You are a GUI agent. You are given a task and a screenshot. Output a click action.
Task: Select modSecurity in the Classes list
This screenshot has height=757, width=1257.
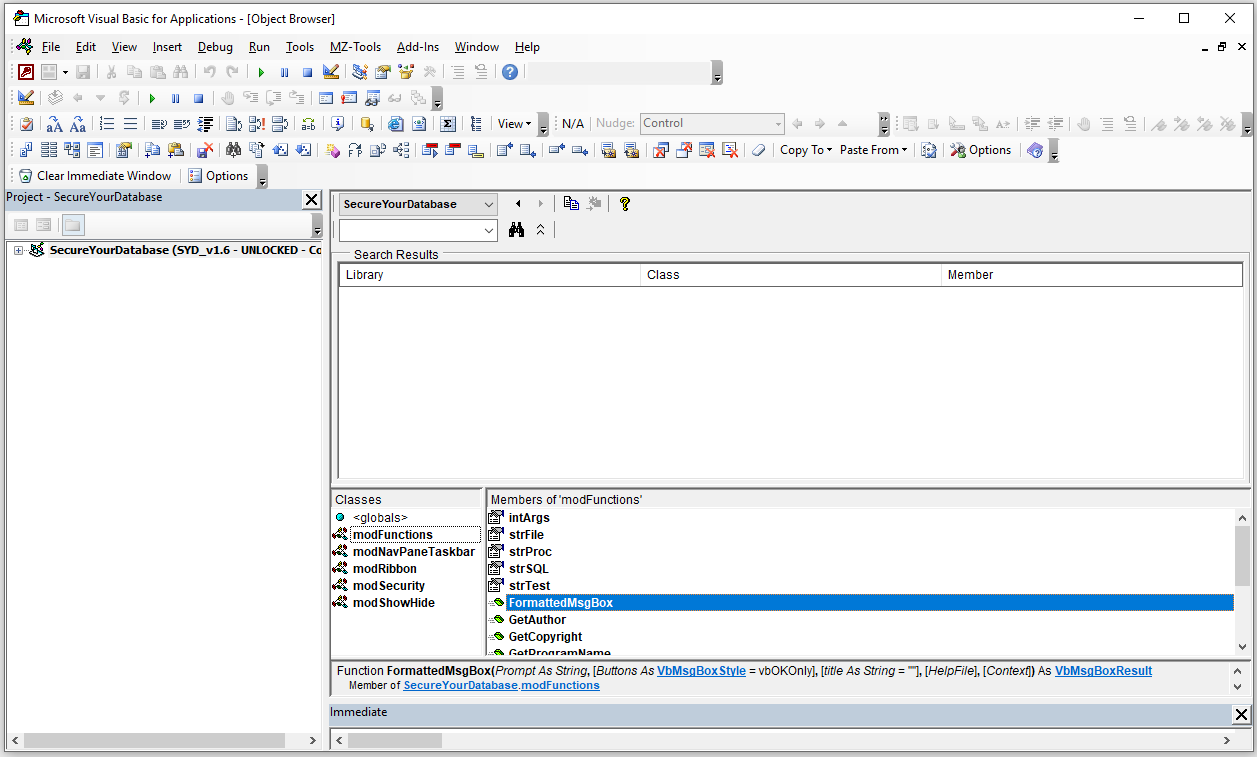pos(388,586)
